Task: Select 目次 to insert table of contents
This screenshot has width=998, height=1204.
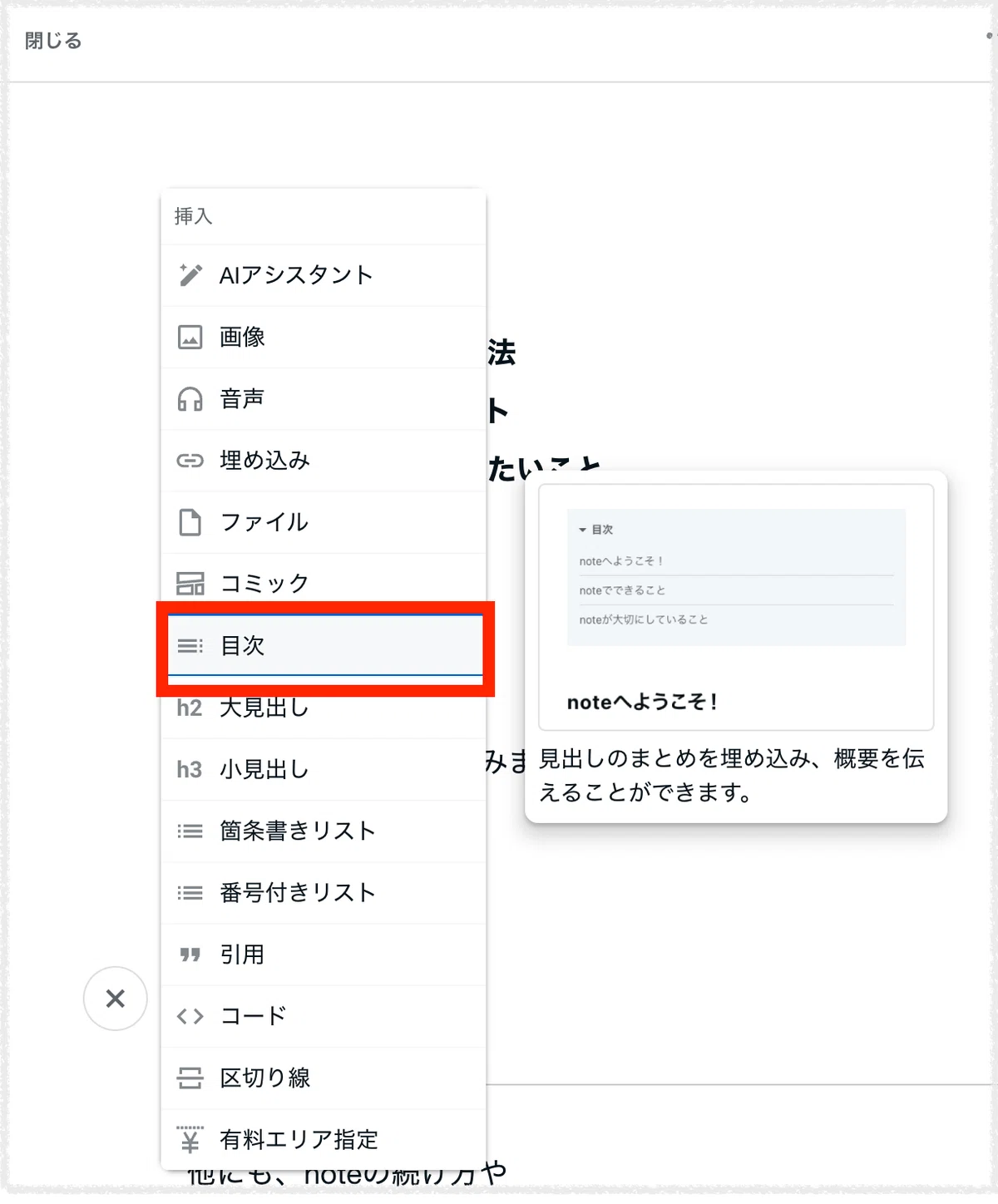Action: coord(325,646)
